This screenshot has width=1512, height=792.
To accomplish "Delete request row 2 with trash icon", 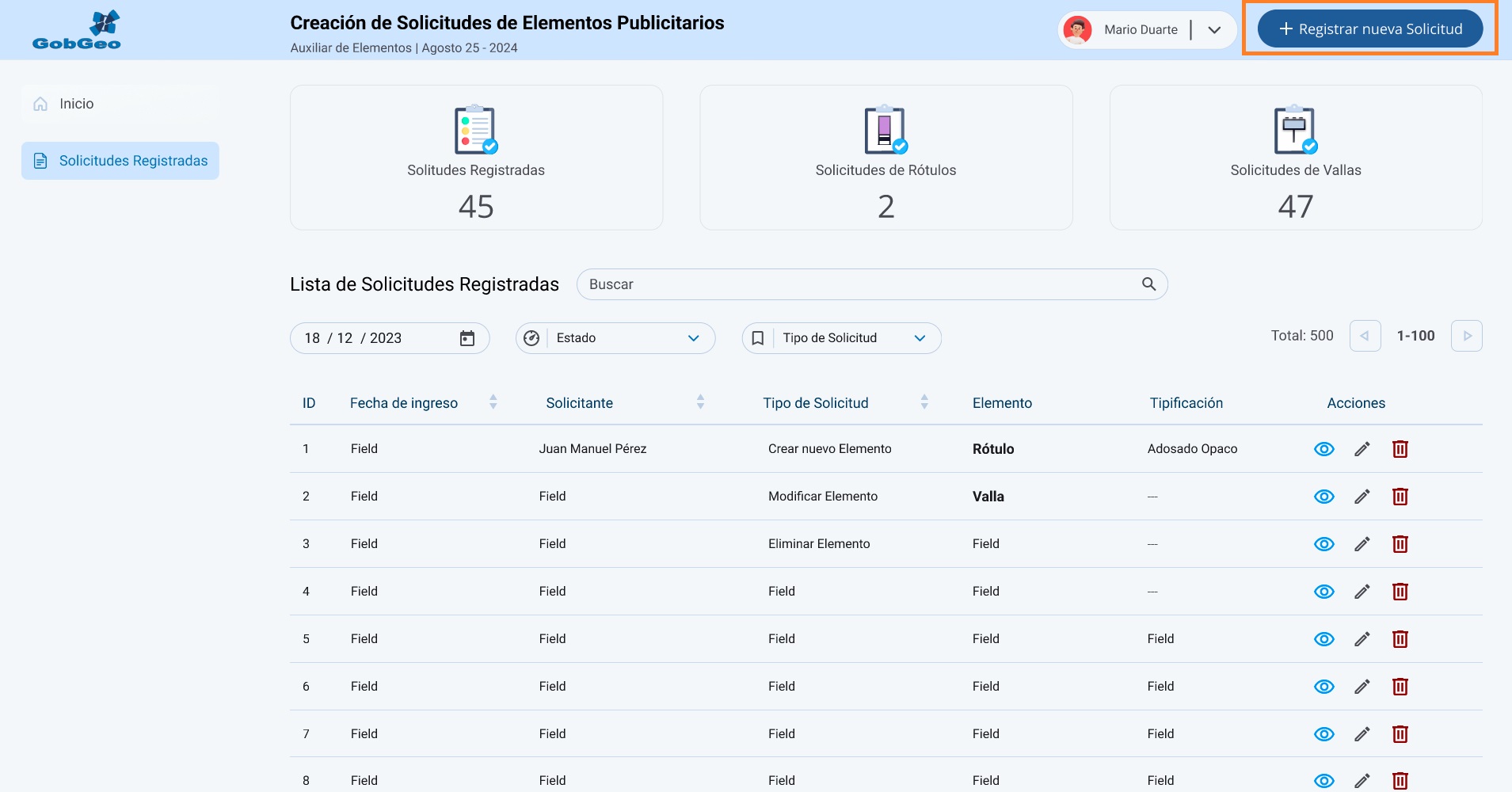I will click(1400, 497).
